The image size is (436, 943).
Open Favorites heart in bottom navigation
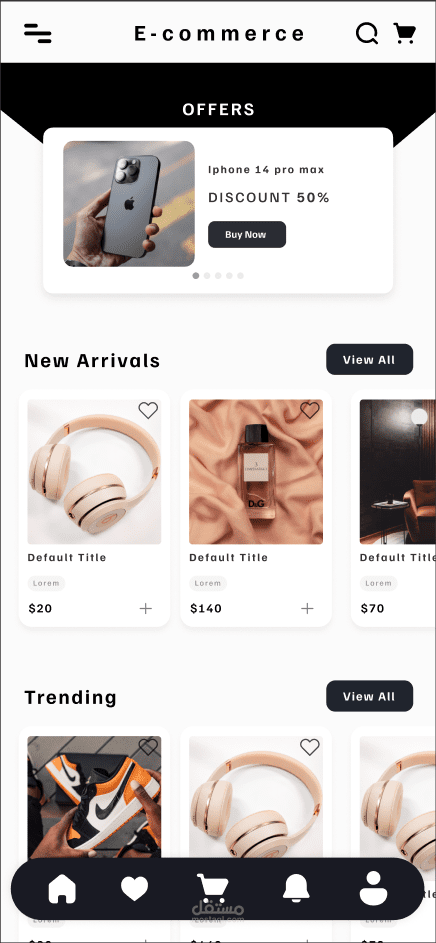[x=134, y=888]
